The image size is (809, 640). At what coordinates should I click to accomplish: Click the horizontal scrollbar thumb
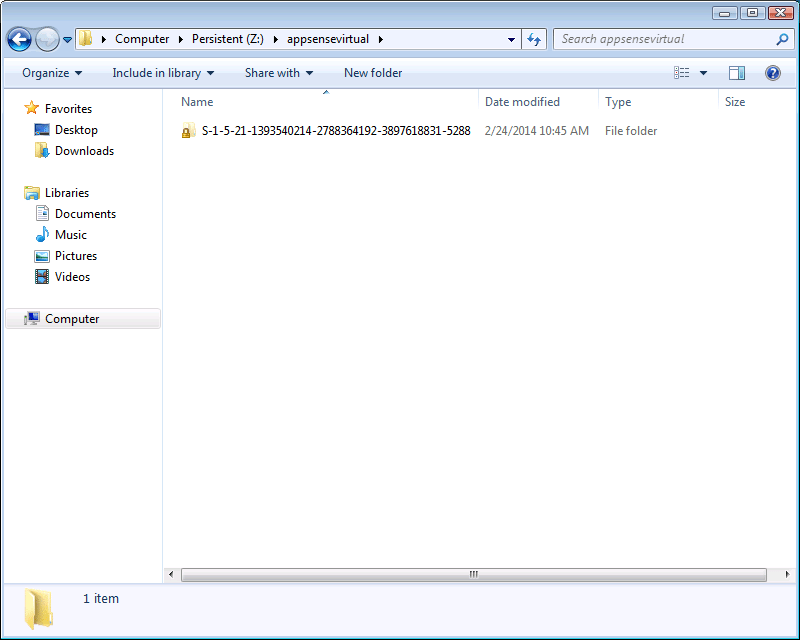tap(473, 575)
